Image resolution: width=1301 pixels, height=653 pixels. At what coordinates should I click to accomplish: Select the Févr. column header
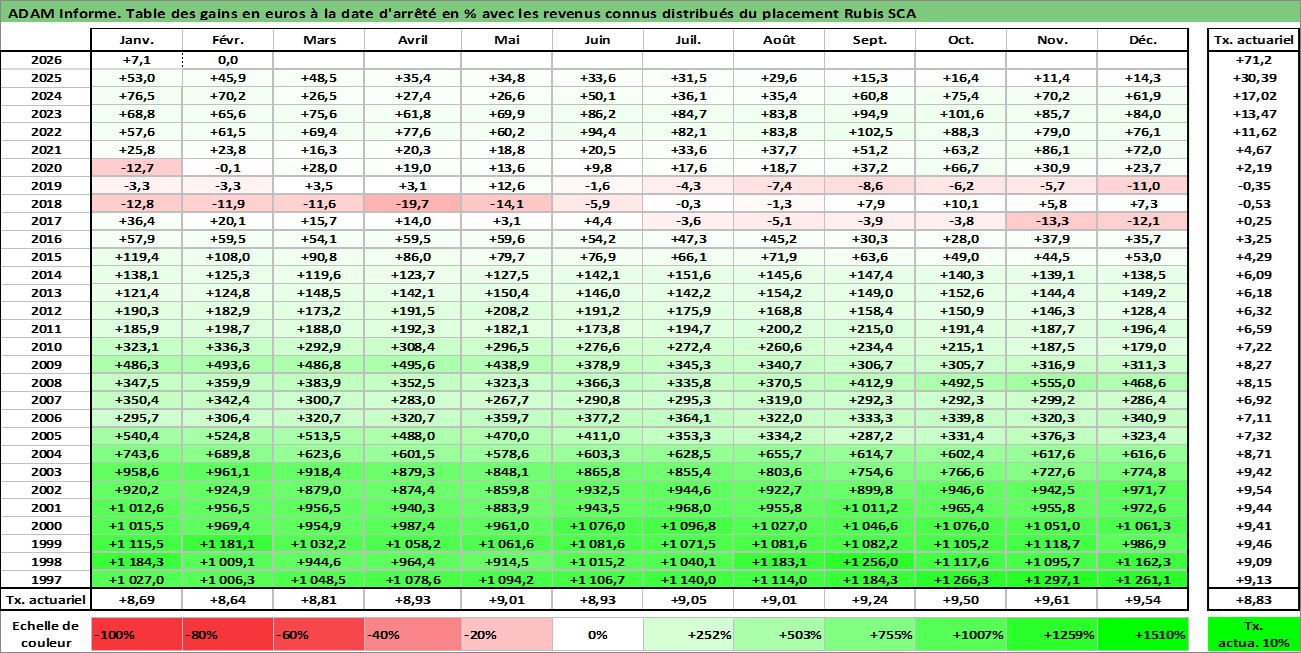(228, 40)
